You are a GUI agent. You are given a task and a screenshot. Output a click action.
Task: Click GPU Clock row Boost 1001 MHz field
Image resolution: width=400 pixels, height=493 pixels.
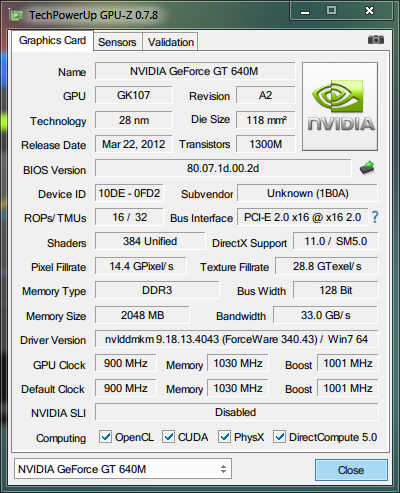pyautogui.click(x=348, y=363)
